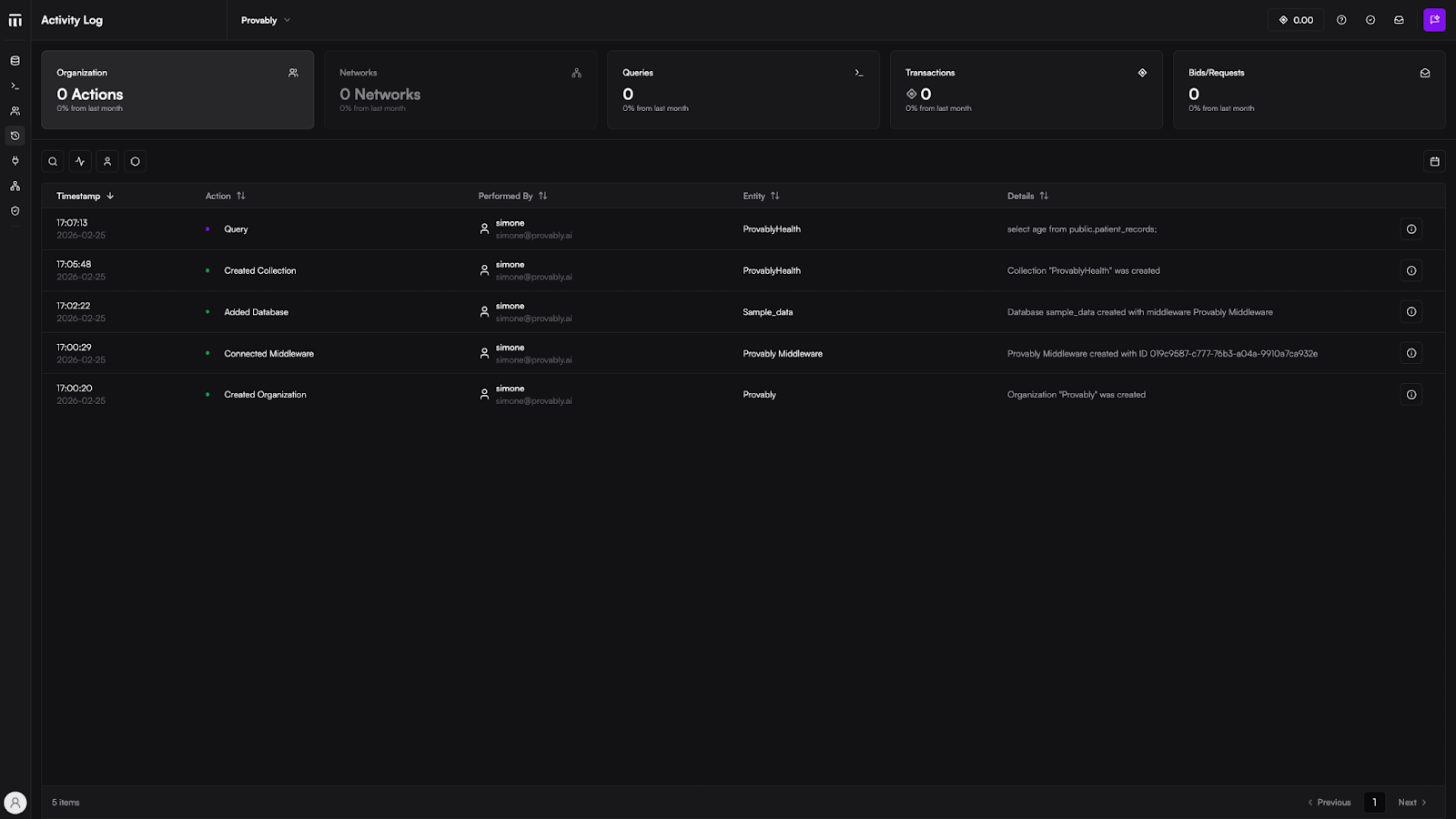The width and height of the screenshot is (1456, 819).
Task: Click the plug integrations icon in the sidebar
Action: (15, 161)
